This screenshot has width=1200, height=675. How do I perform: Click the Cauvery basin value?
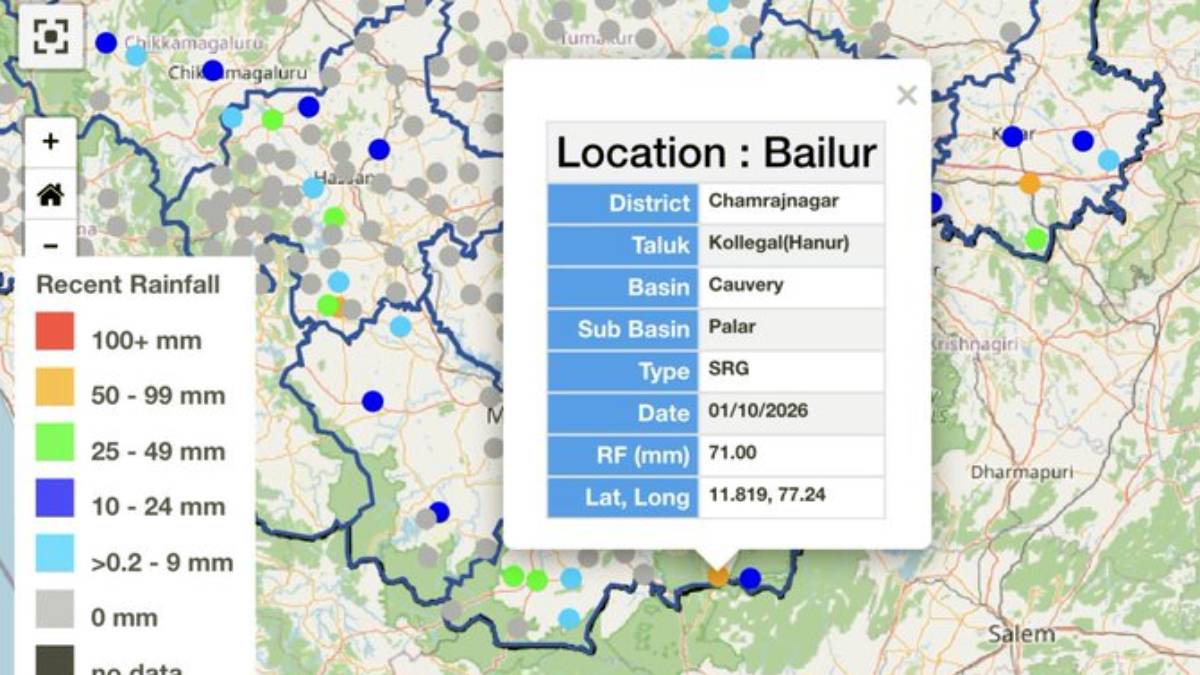(746, 285)
